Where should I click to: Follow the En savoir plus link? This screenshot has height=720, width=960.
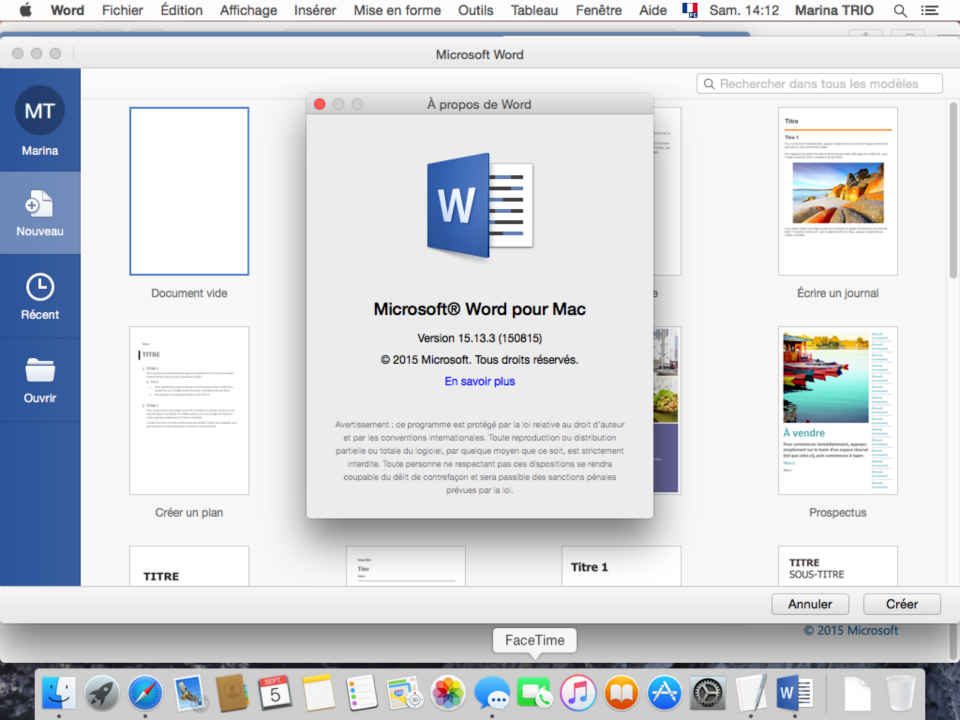(479, 381)
